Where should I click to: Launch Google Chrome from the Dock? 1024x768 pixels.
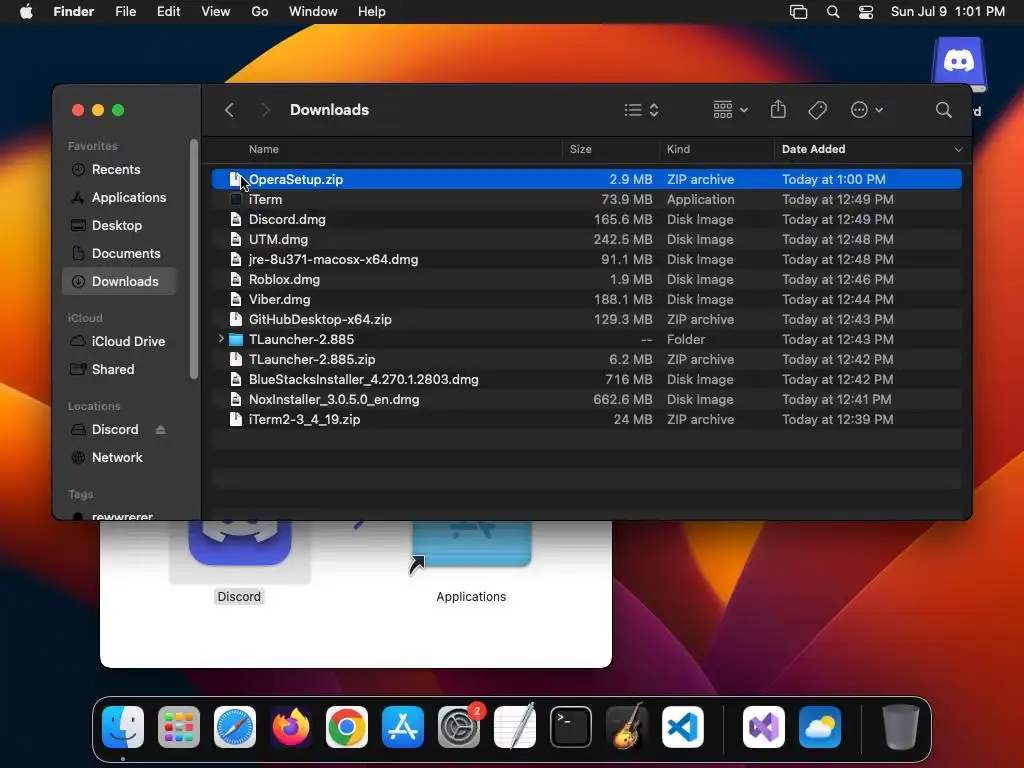pyautogui.click(x=347, y=727)
